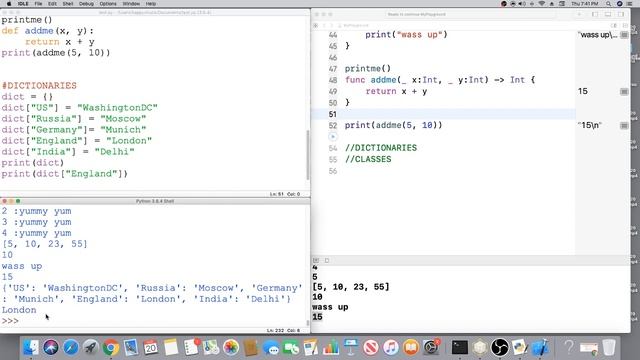This screenshot has width=640, height=360.
Task: Click the clock showing Thu 7:41 PM
Action: coord(584,4)
